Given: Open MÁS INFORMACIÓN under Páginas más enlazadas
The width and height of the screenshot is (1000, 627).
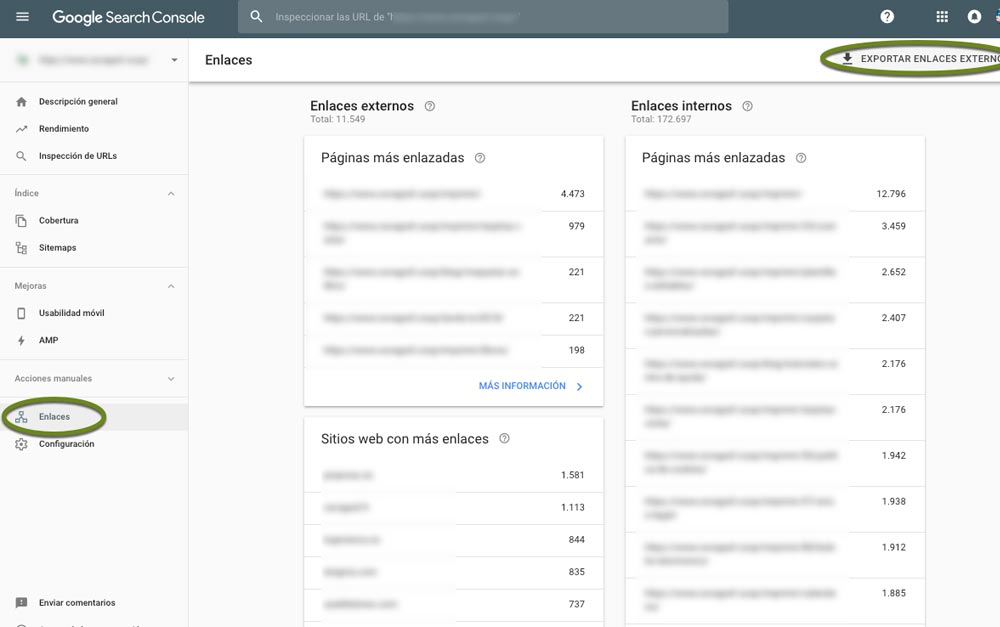Looking at the screenshot, I should (522, 385).
